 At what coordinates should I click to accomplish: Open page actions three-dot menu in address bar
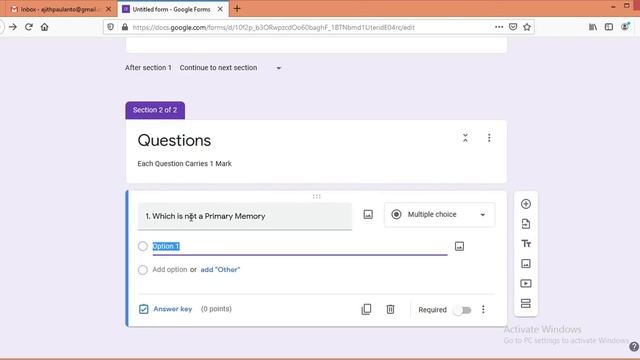[499, 27]
